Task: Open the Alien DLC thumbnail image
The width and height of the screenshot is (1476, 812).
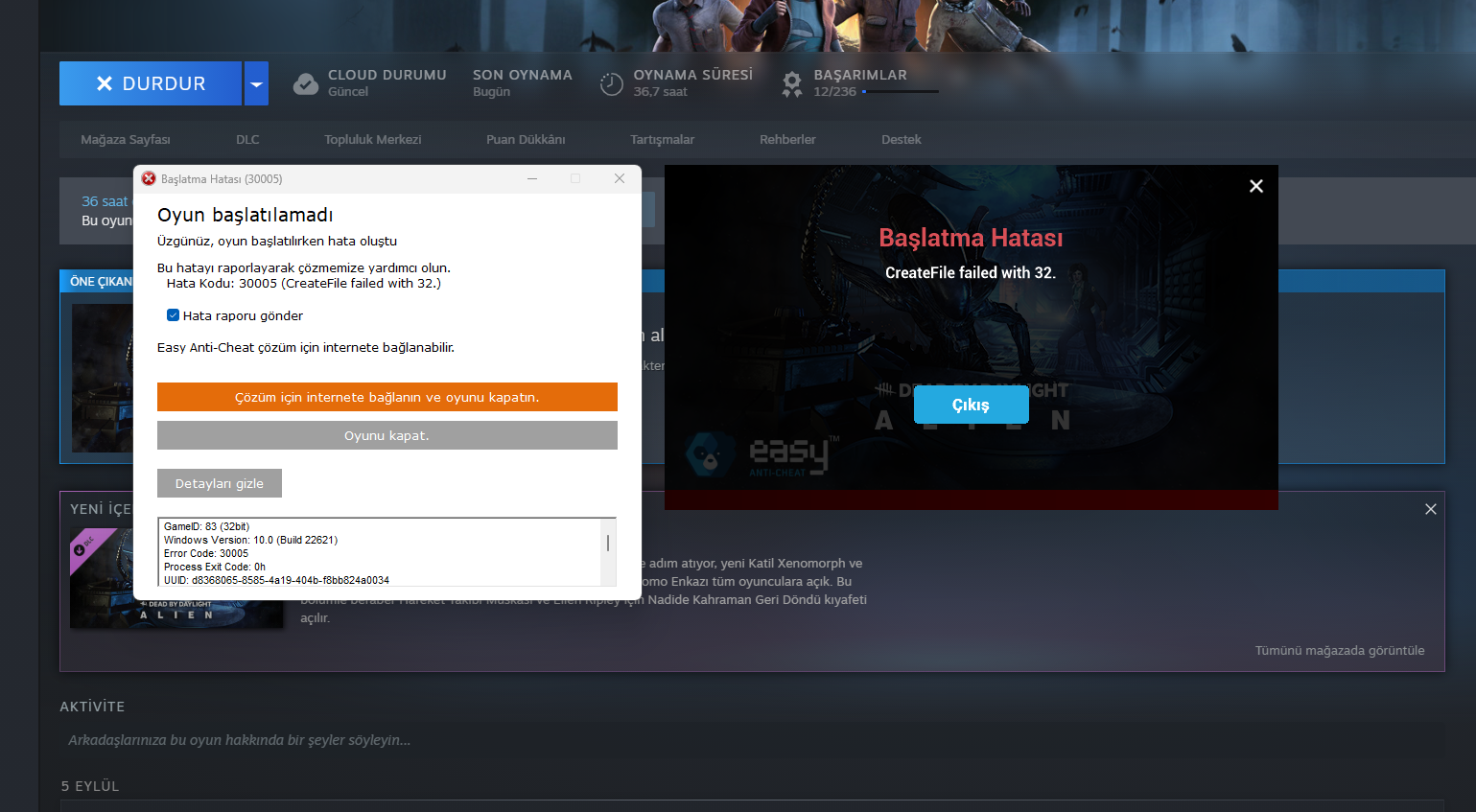Action: click(x=176, y=578)
